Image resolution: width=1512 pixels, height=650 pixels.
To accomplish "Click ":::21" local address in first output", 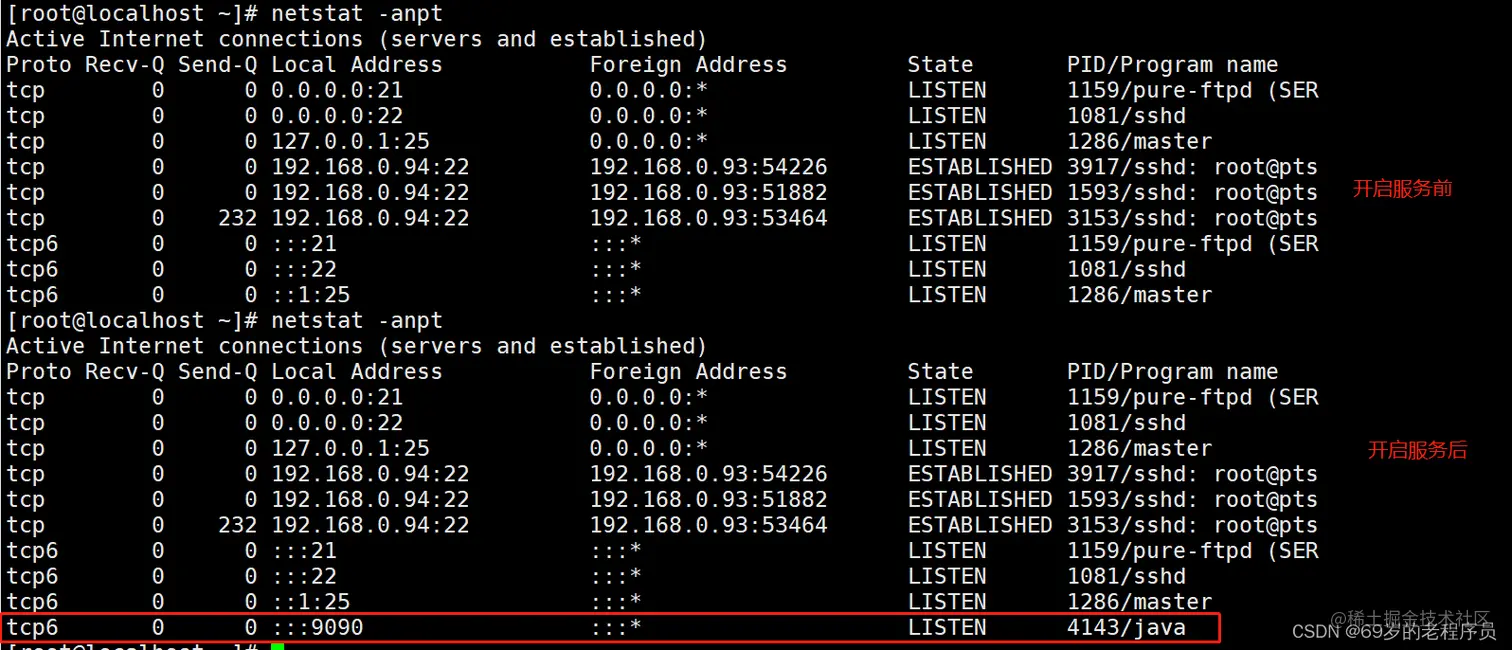I will (x=304, y=244).
